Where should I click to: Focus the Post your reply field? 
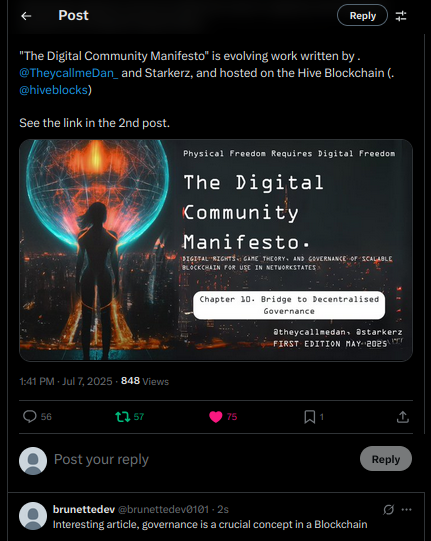[204, 459]
